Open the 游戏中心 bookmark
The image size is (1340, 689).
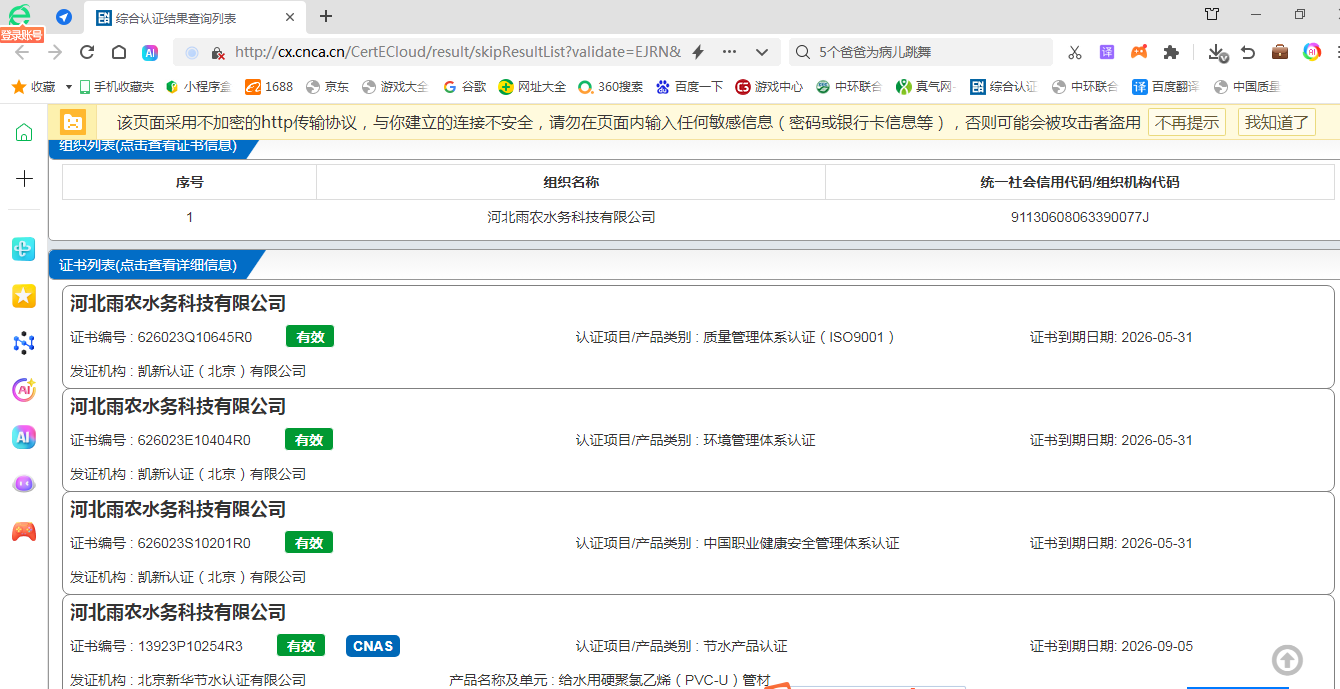click(x=769, y=87)
